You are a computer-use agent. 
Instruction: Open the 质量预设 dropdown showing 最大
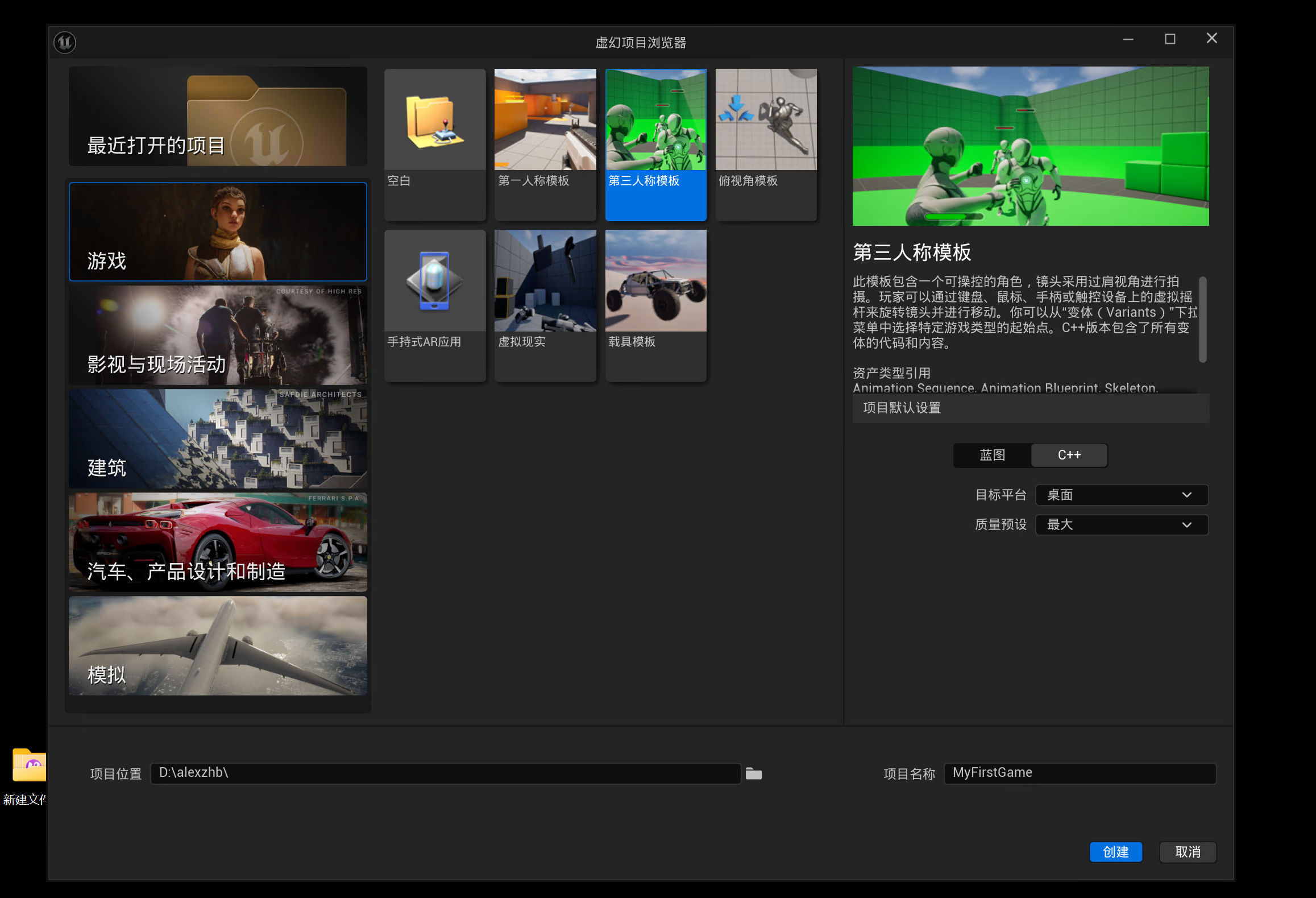(1121, 524)
